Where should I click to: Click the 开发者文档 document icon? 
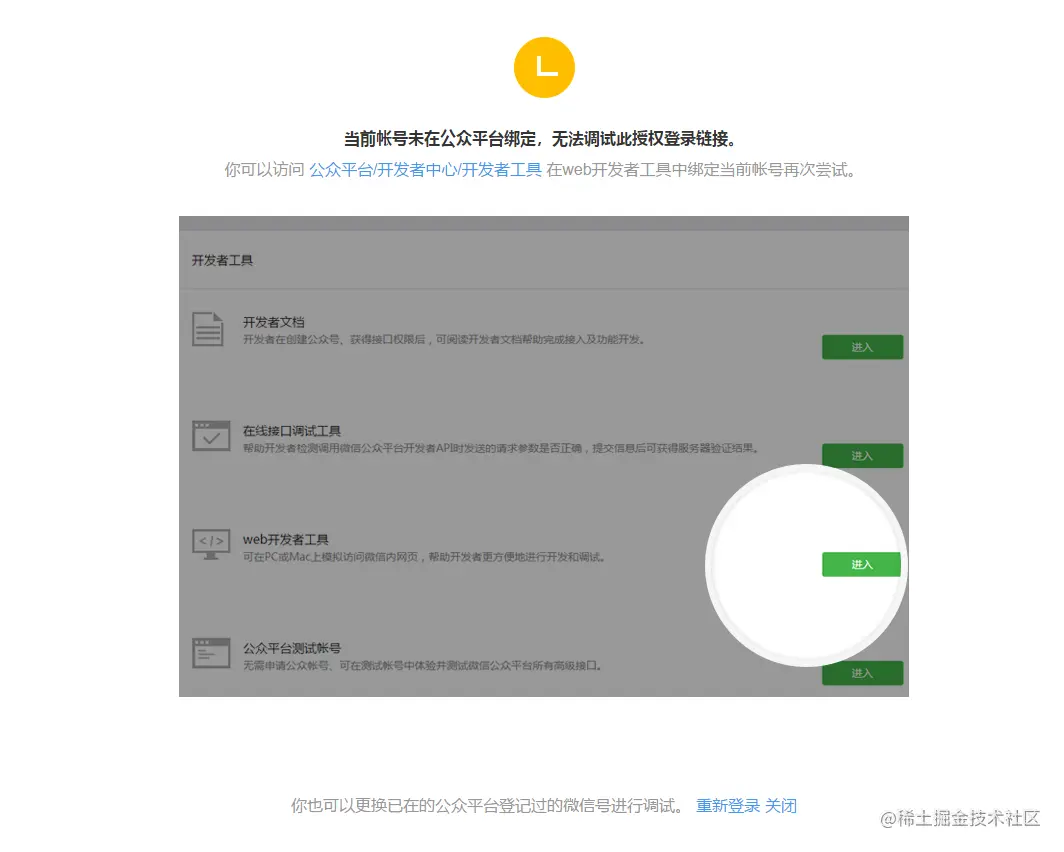(x=208, y=329)
